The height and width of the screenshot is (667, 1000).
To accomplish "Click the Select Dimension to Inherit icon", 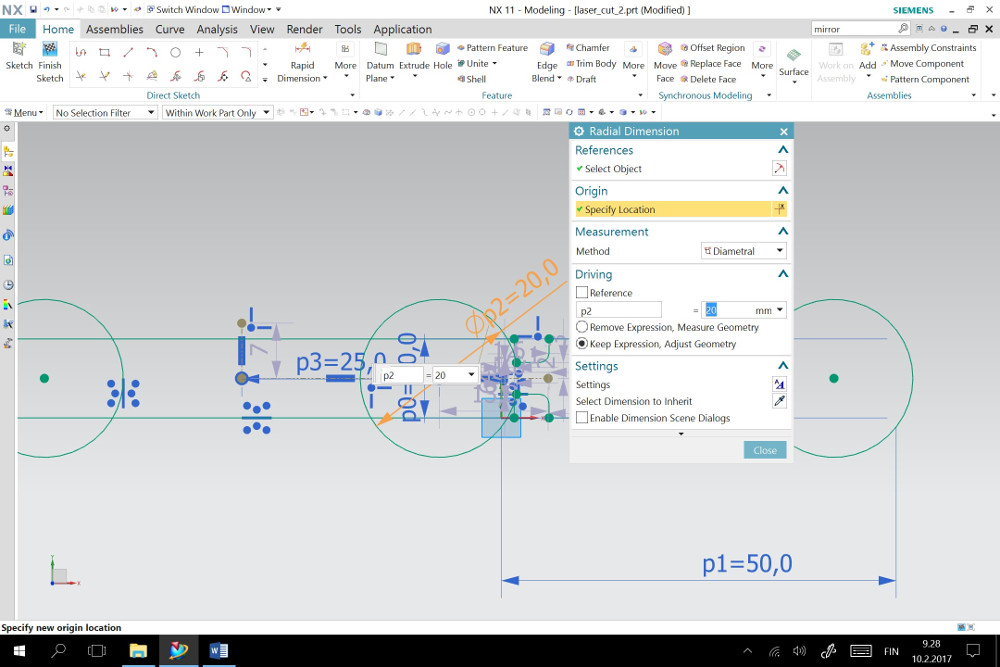I will (x=779, y=401).
